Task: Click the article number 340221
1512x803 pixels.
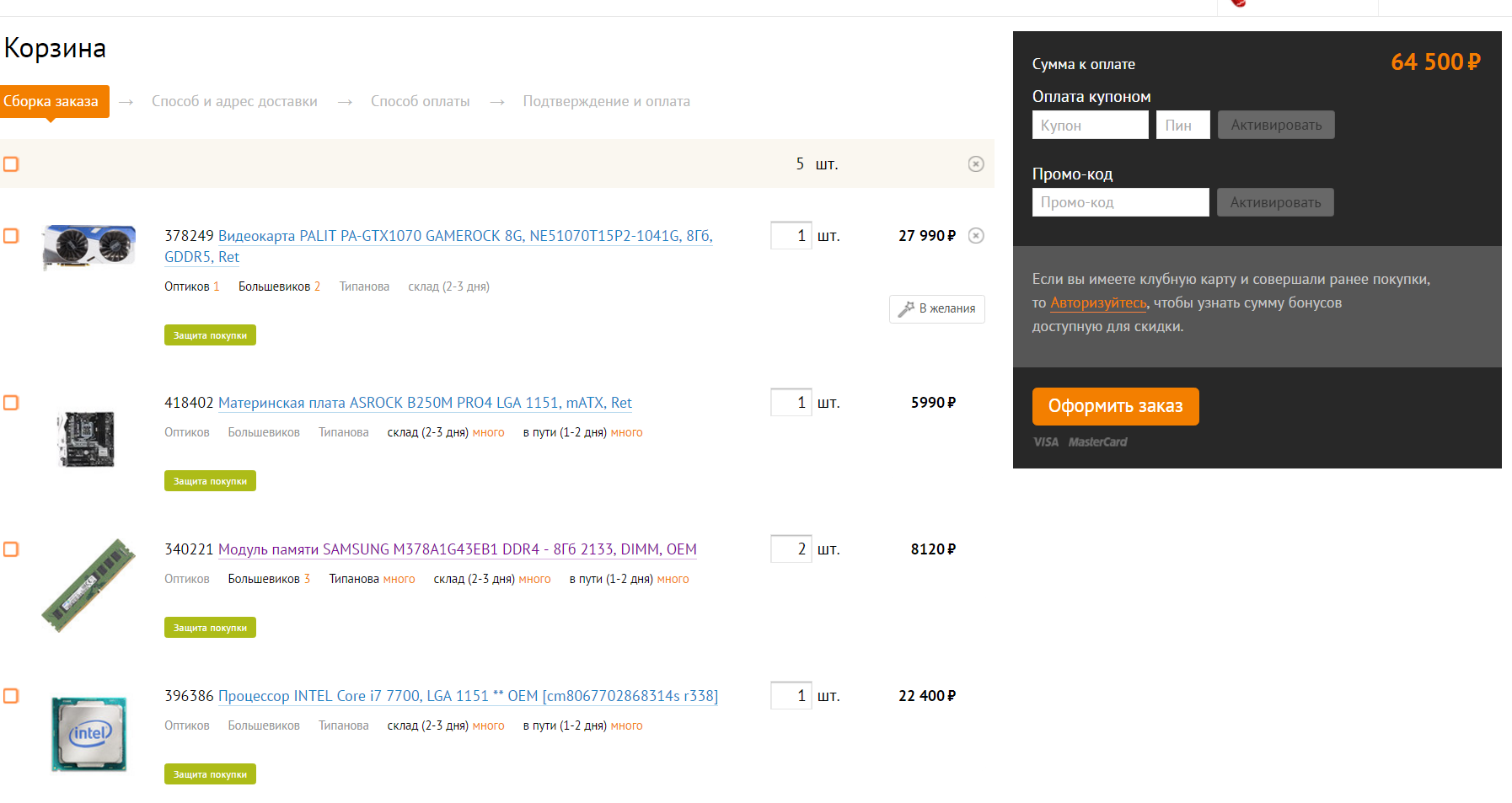Action: (x=190, y=549)
